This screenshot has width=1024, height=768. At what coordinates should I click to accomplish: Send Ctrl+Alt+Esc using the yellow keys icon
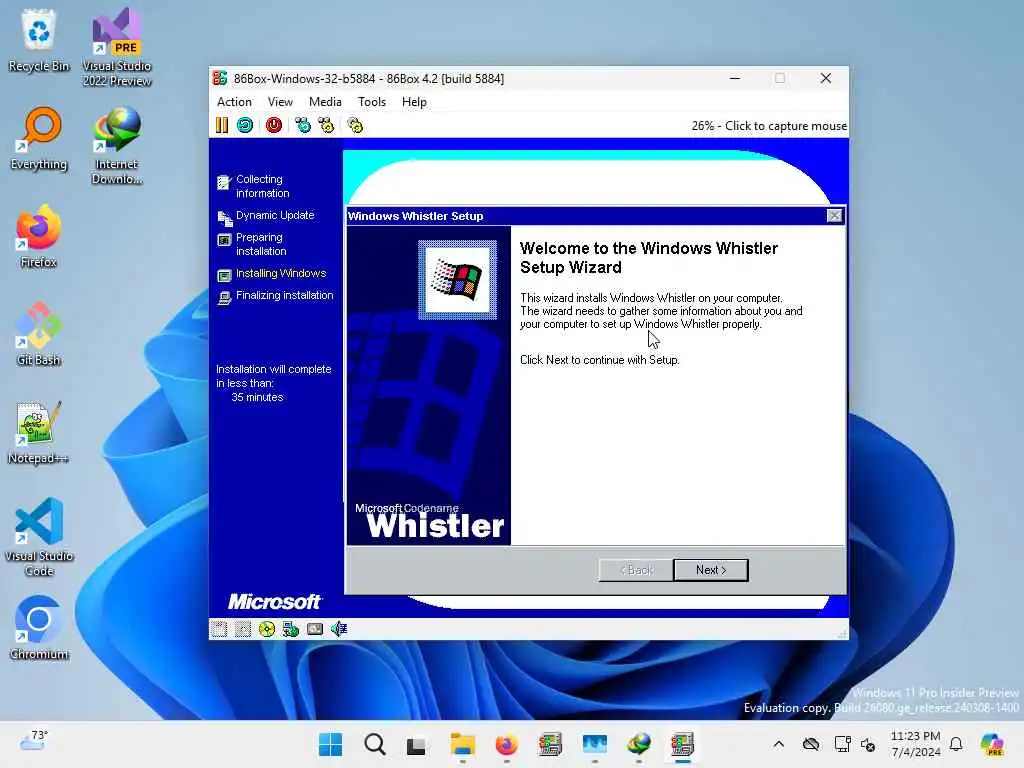(x=327, y=125)
